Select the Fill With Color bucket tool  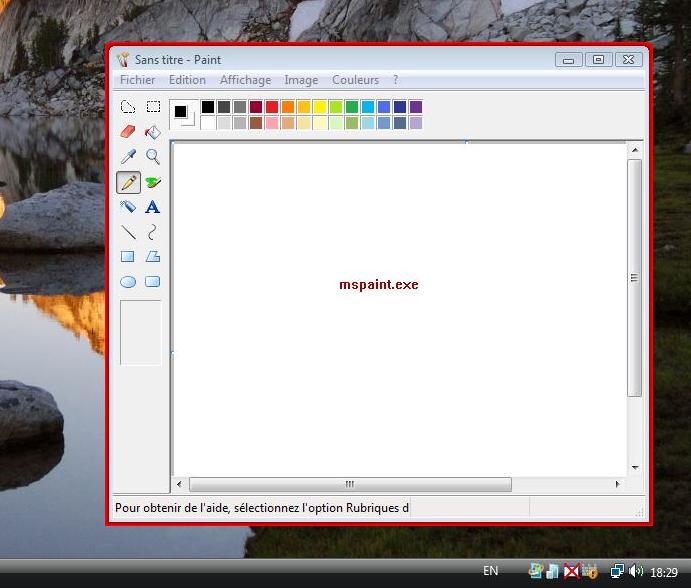click(x=153, y=131)
